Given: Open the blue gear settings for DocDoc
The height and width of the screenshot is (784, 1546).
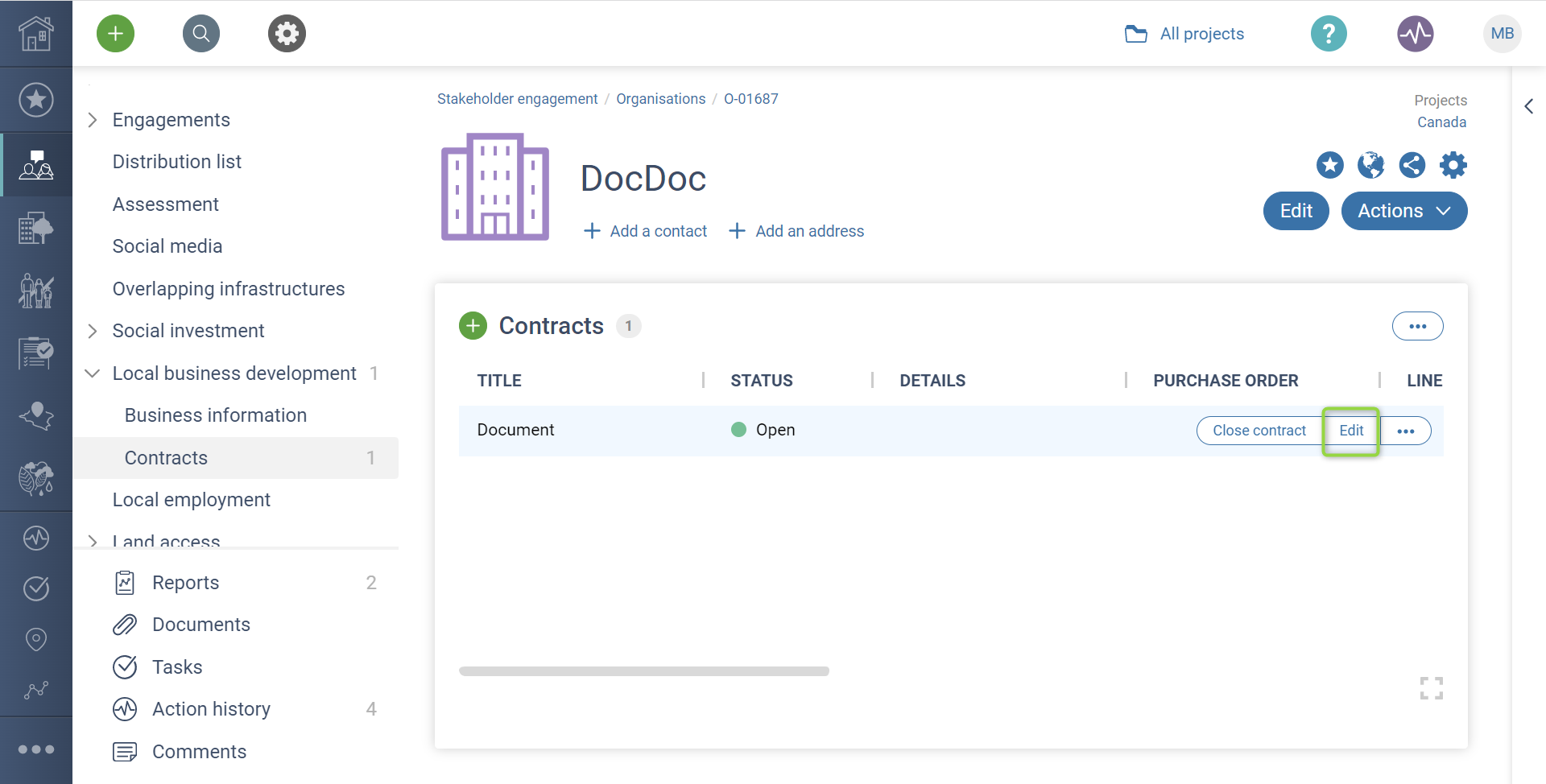Looking at the screenshot, I should point(1453,165).
